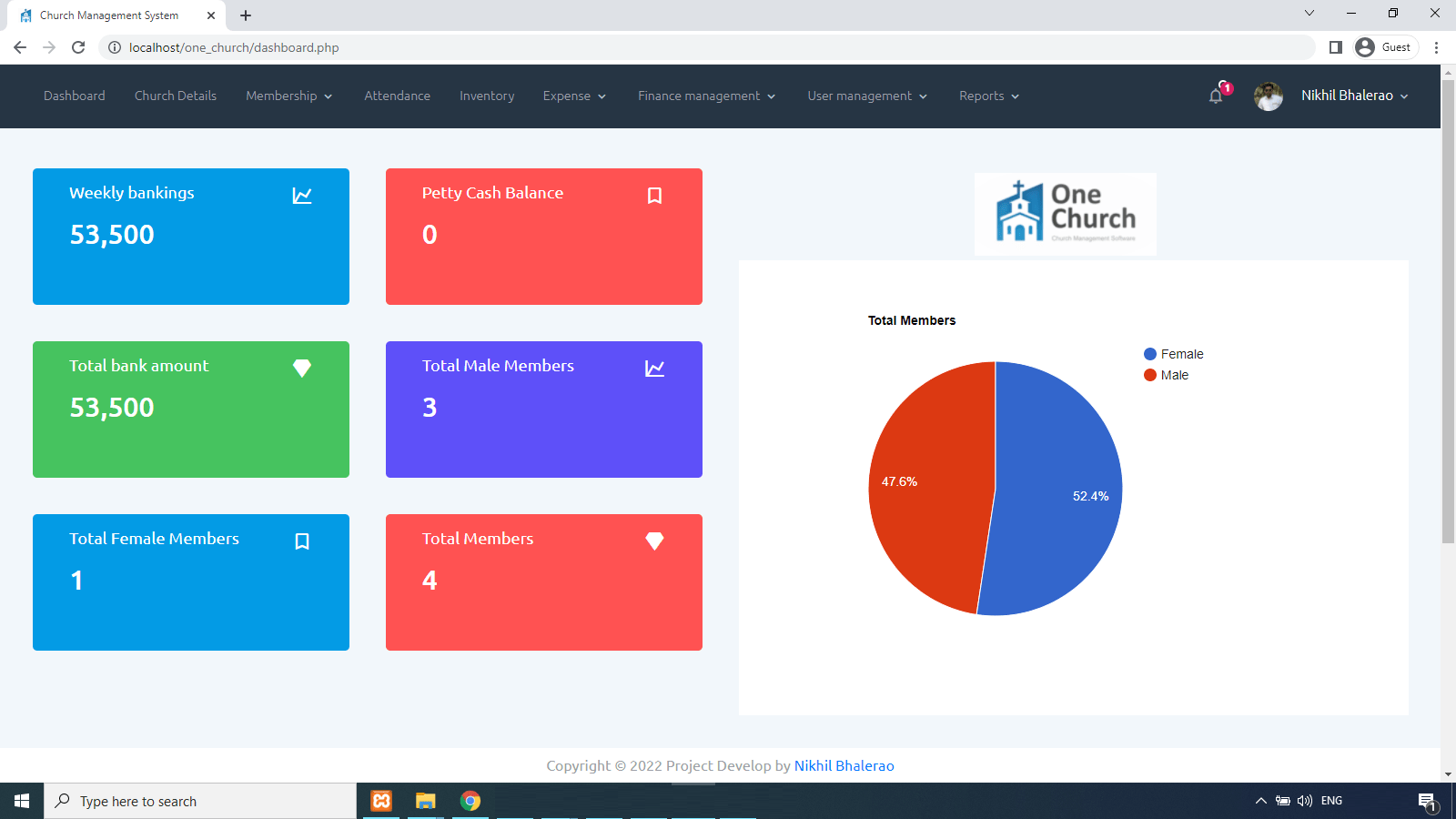Click the chart icon on Weekly bankings card
Screen dimensions: 1456x819
click(x=304, y=194)
